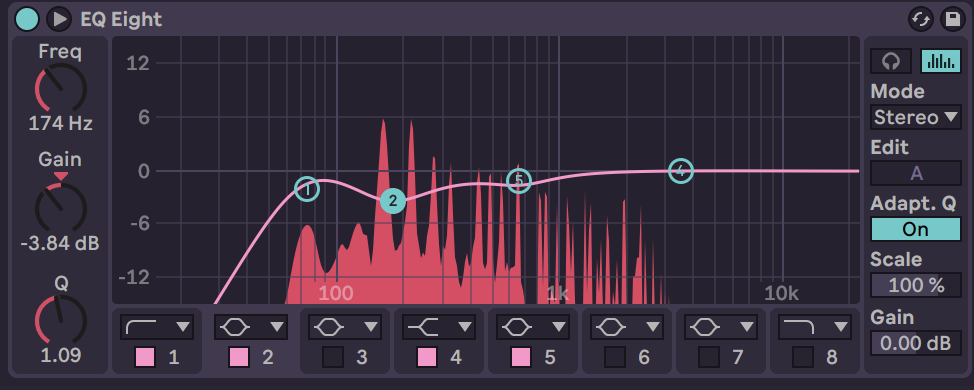974x390 pixels.
Task: Click the device unfold play triangle button
Action: pyautogui.click(x=59, y=19)
